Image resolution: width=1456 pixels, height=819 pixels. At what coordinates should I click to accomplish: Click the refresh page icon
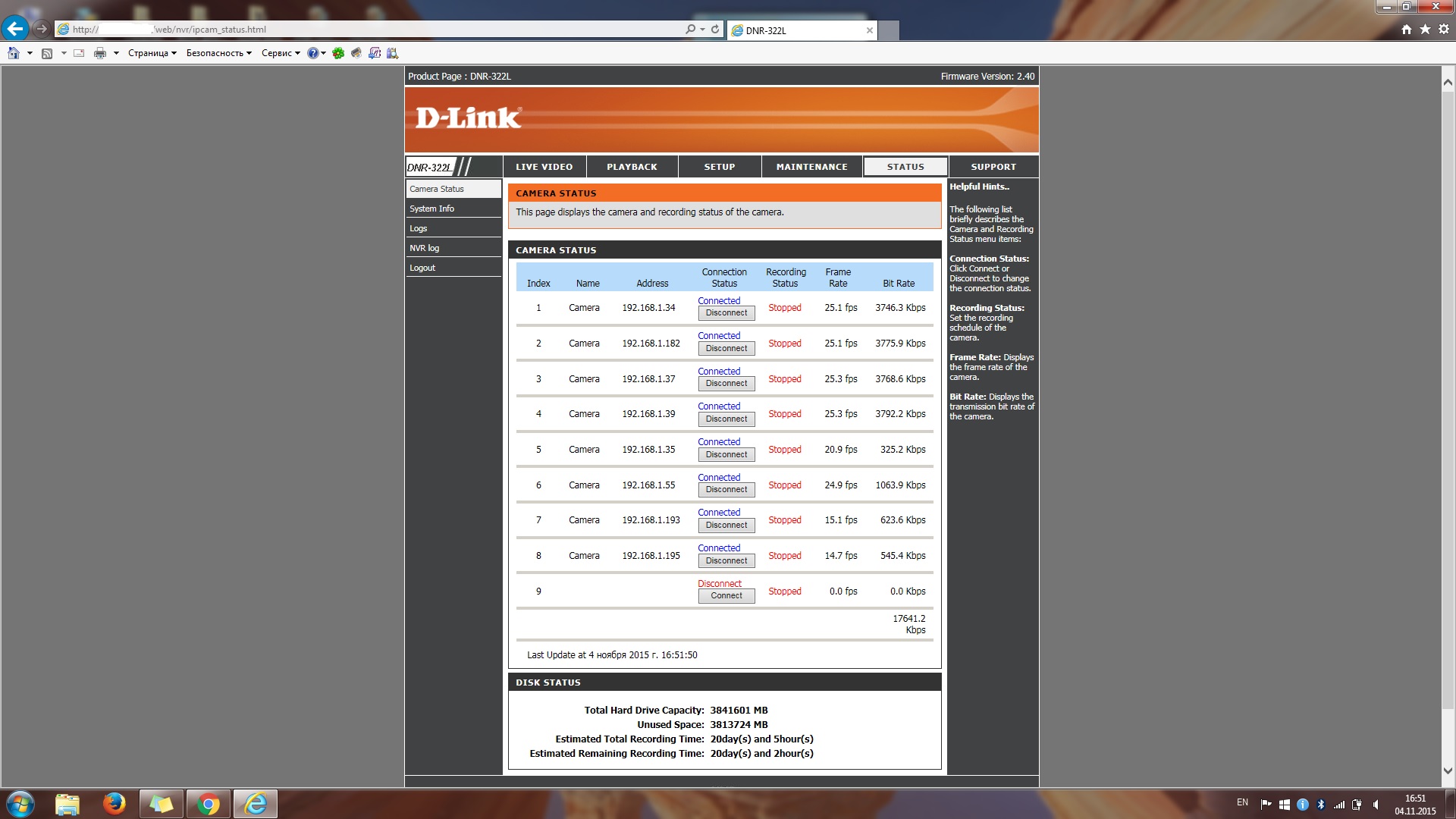[715, 30]
